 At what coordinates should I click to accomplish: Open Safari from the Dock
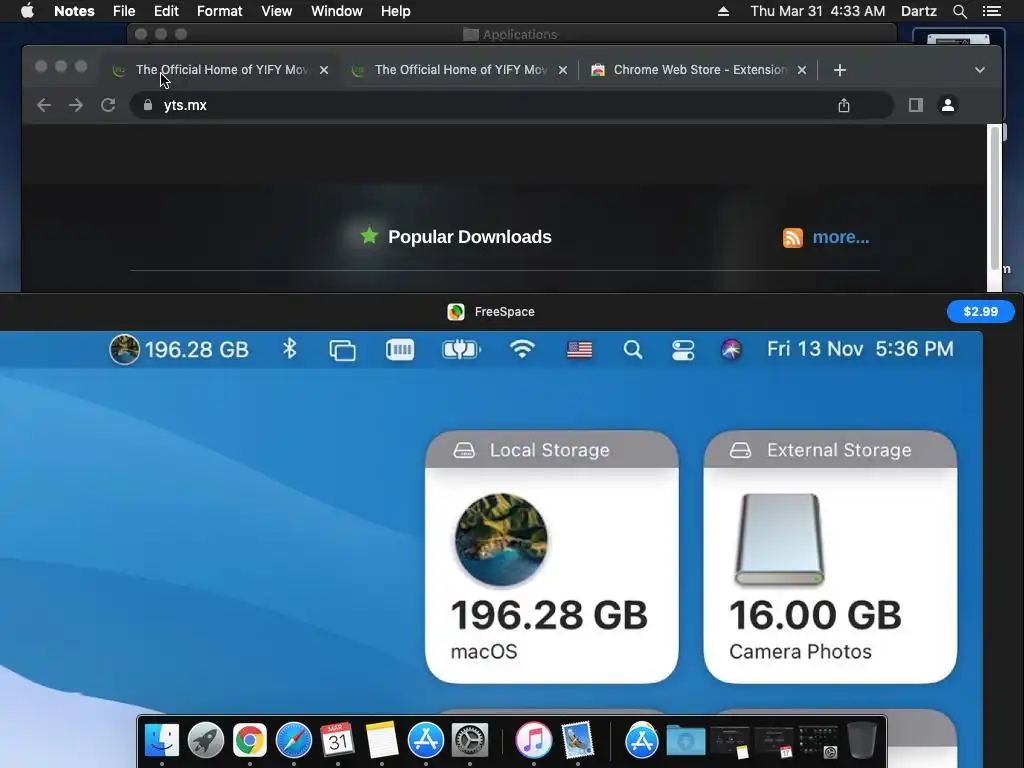(294, 740)
